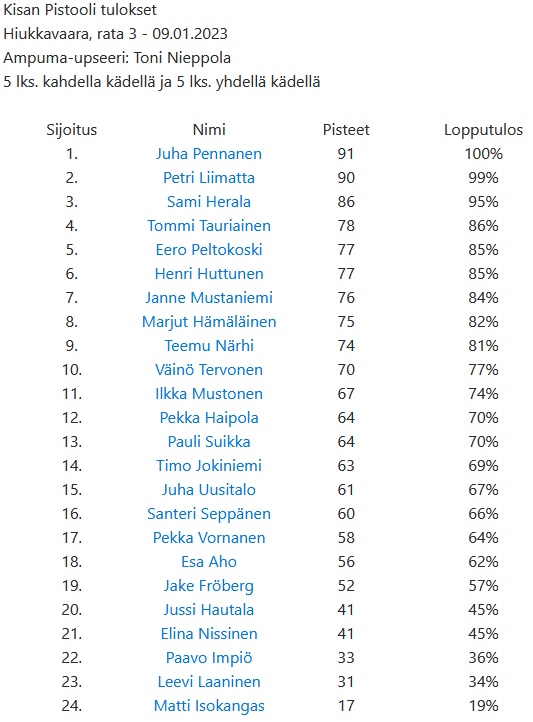The width and height of the screenshot is (533, 722).
Task: Click Henri Huttunen in the results
Action: [x=209, y=274]
